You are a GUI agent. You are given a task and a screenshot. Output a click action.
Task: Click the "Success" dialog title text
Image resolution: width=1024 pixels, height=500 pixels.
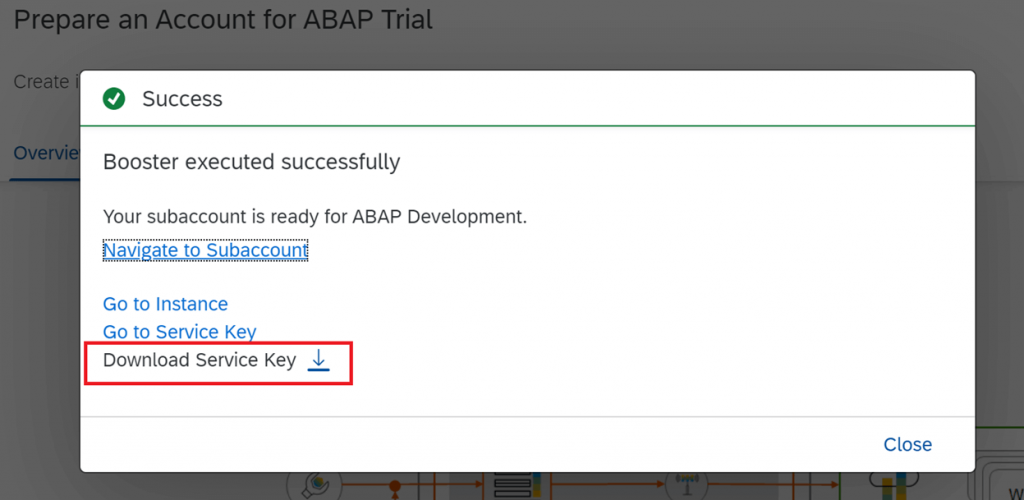click(182, 99)
